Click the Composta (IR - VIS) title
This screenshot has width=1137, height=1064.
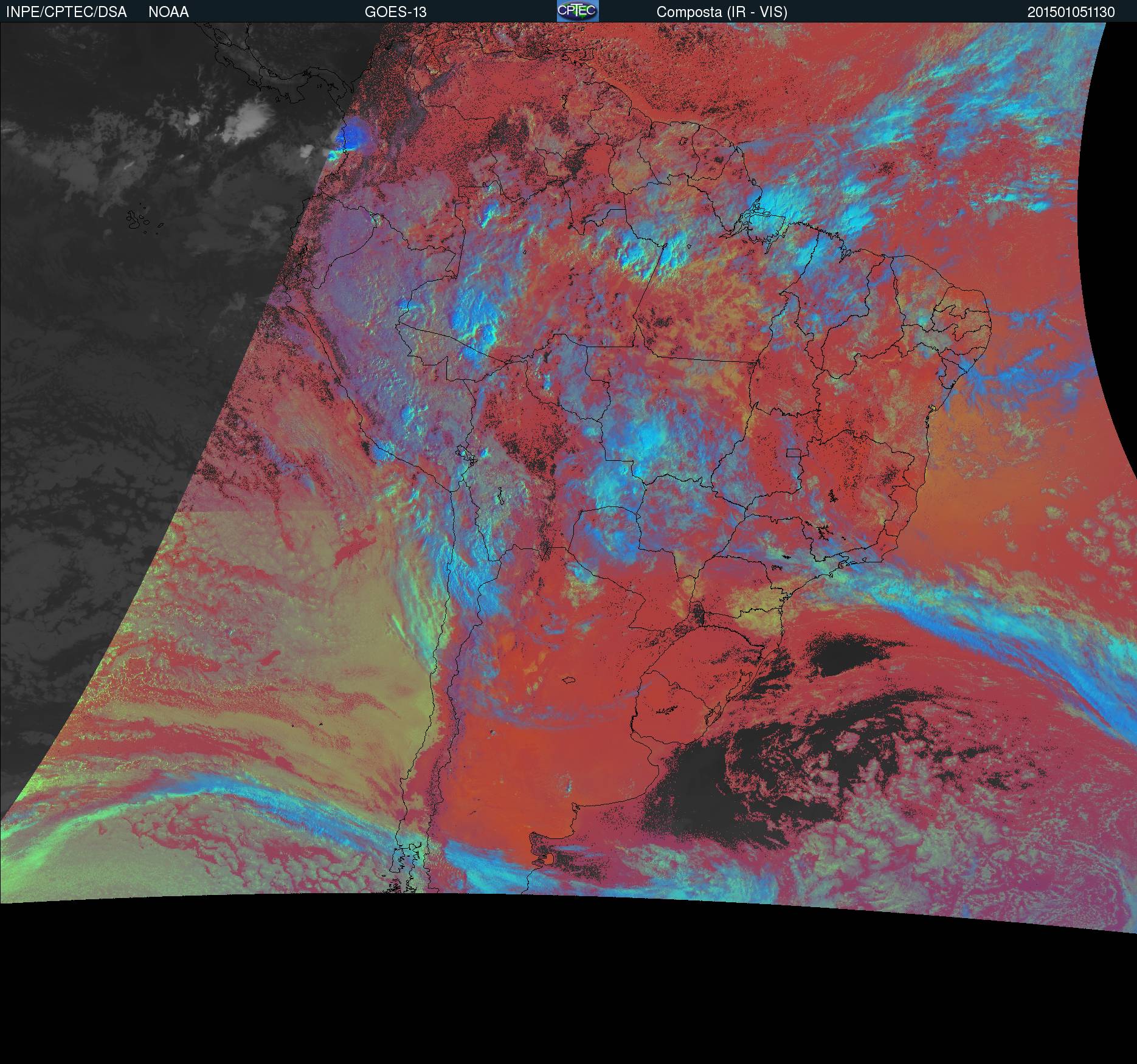722,12
